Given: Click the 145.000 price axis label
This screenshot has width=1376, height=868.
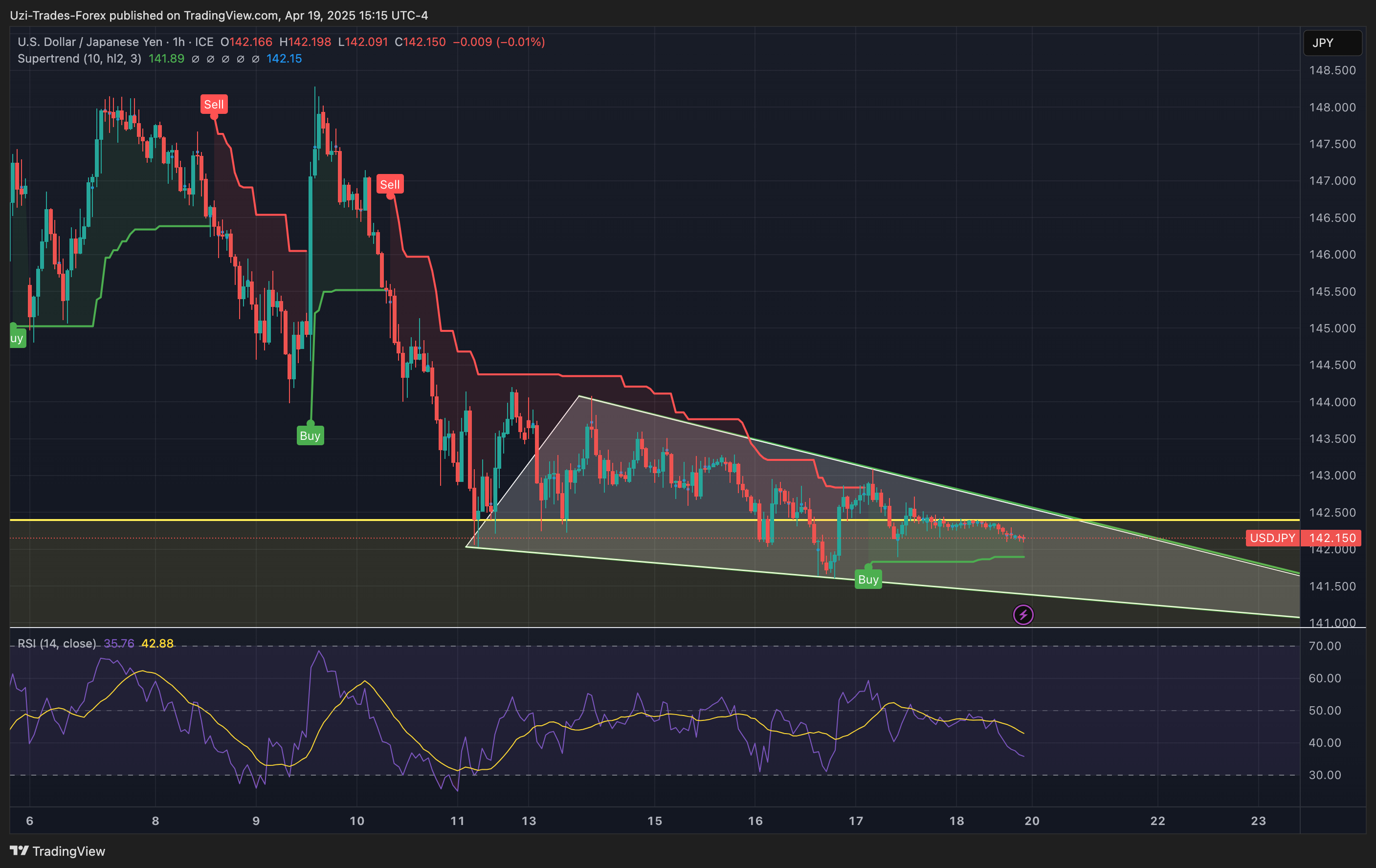Looking at the screenshot, I should point(1332,328).
